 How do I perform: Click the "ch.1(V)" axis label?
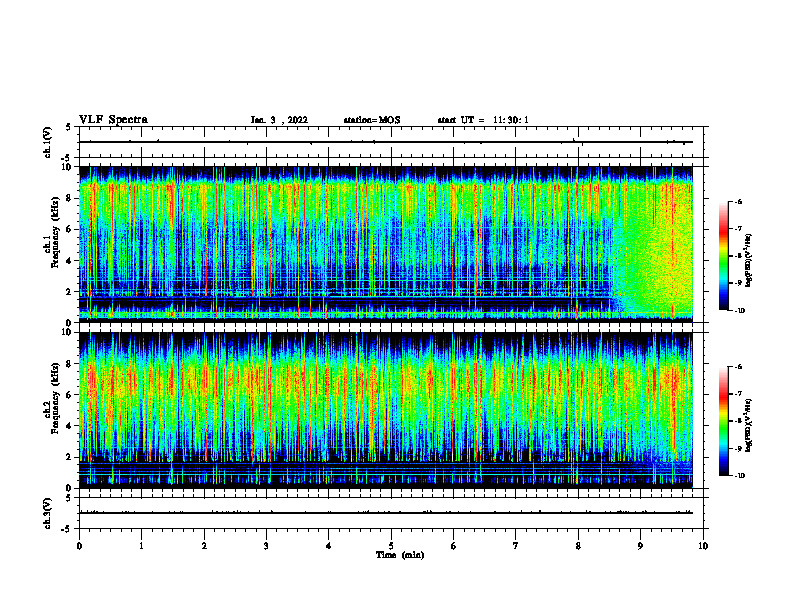pos(48,142)
